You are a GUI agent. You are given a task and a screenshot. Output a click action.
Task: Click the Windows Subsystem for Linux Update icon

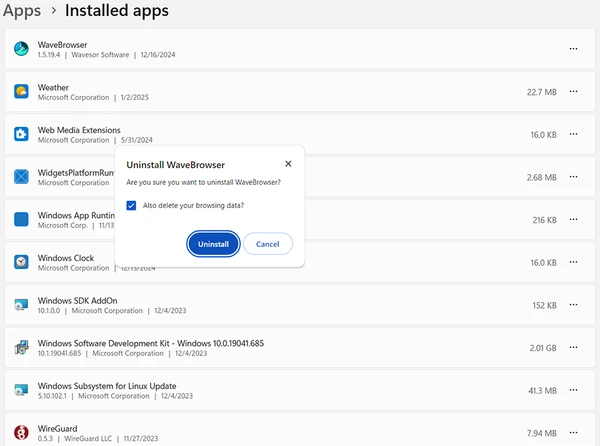tap(21, 390)
